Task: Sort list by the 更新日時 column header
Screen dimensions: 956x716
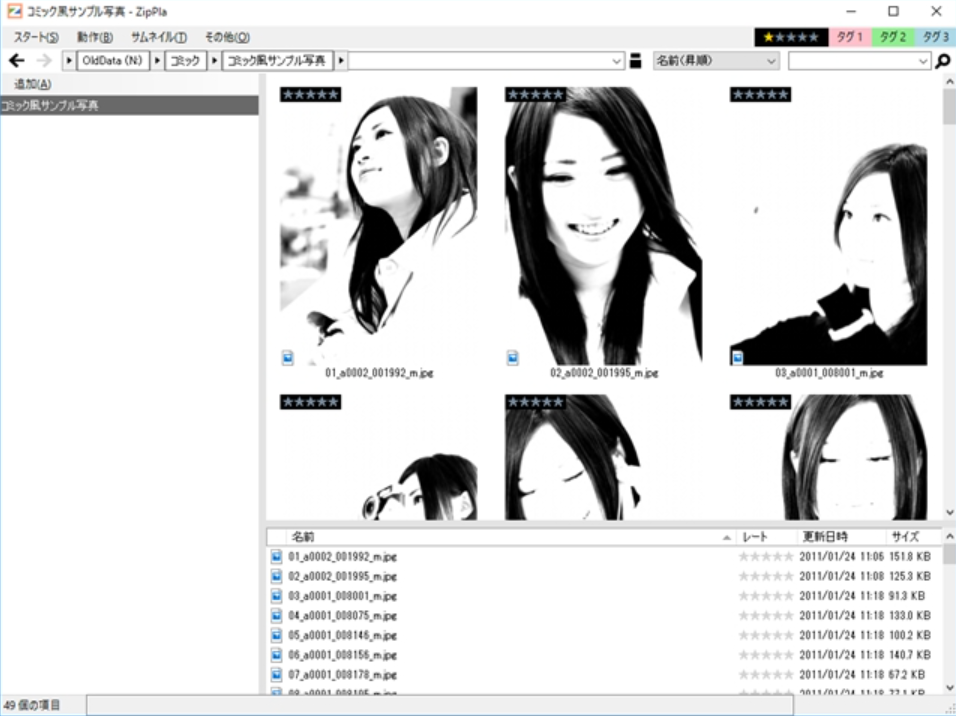Action: pyautogui.click(x=841, y=537)
